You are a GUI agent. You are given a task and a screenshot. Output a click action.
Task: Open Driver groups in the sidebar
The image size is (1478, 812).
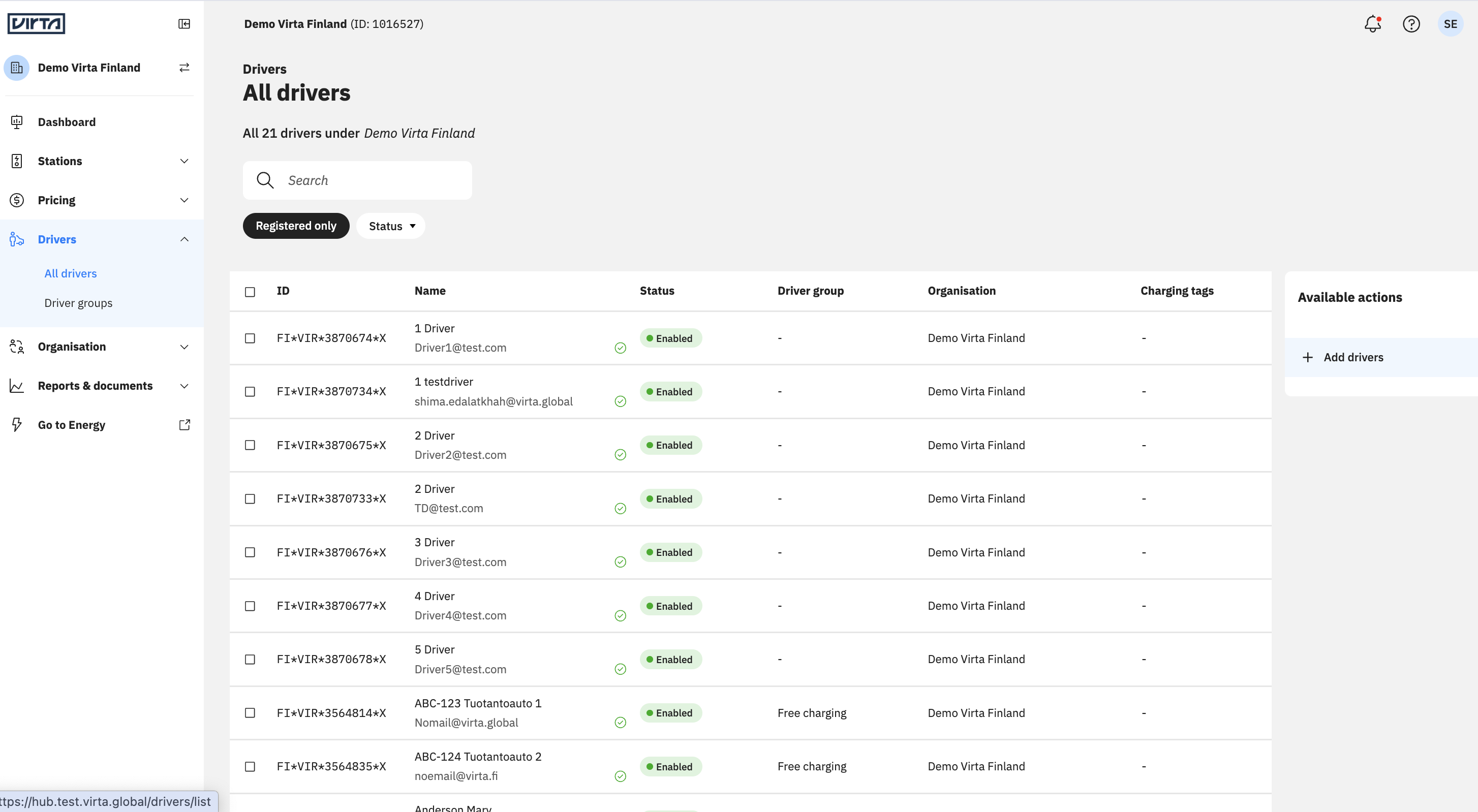[79, 303]
